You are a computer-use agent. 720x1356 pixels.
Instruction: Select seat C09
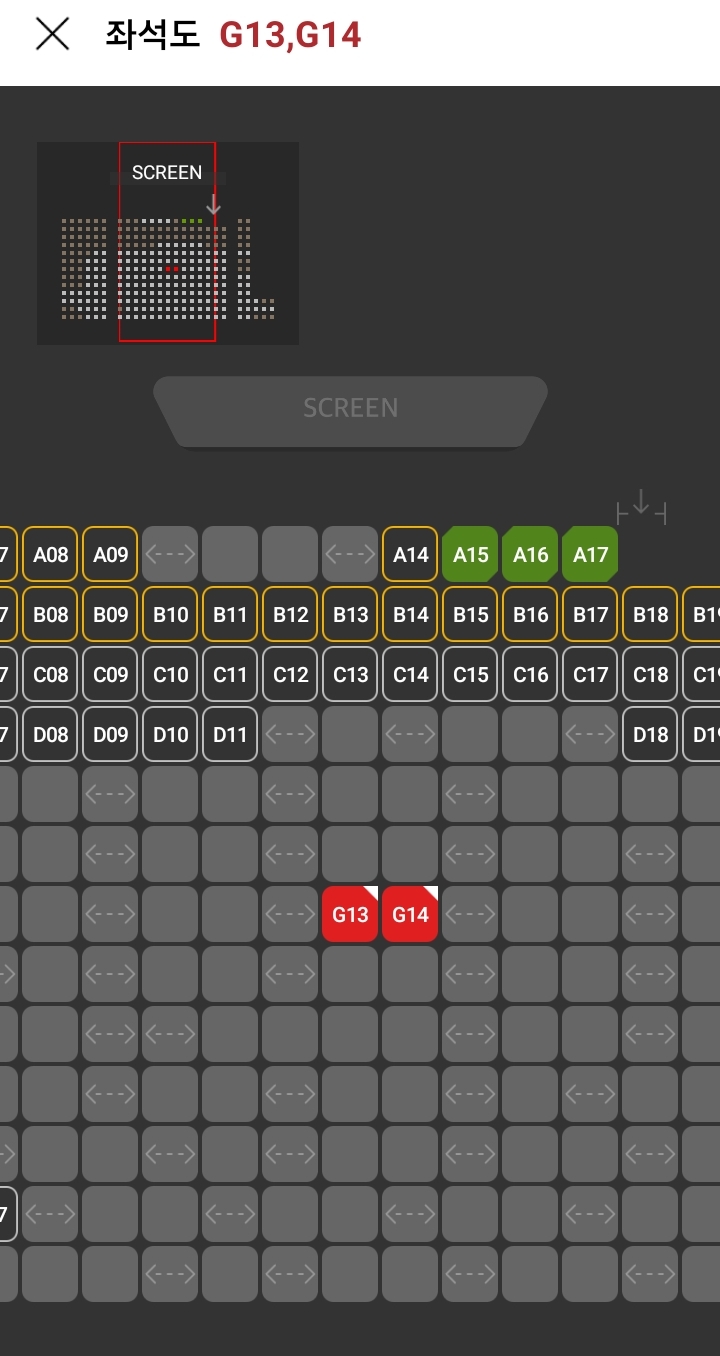pyautogui.click(x=110, y=674)
